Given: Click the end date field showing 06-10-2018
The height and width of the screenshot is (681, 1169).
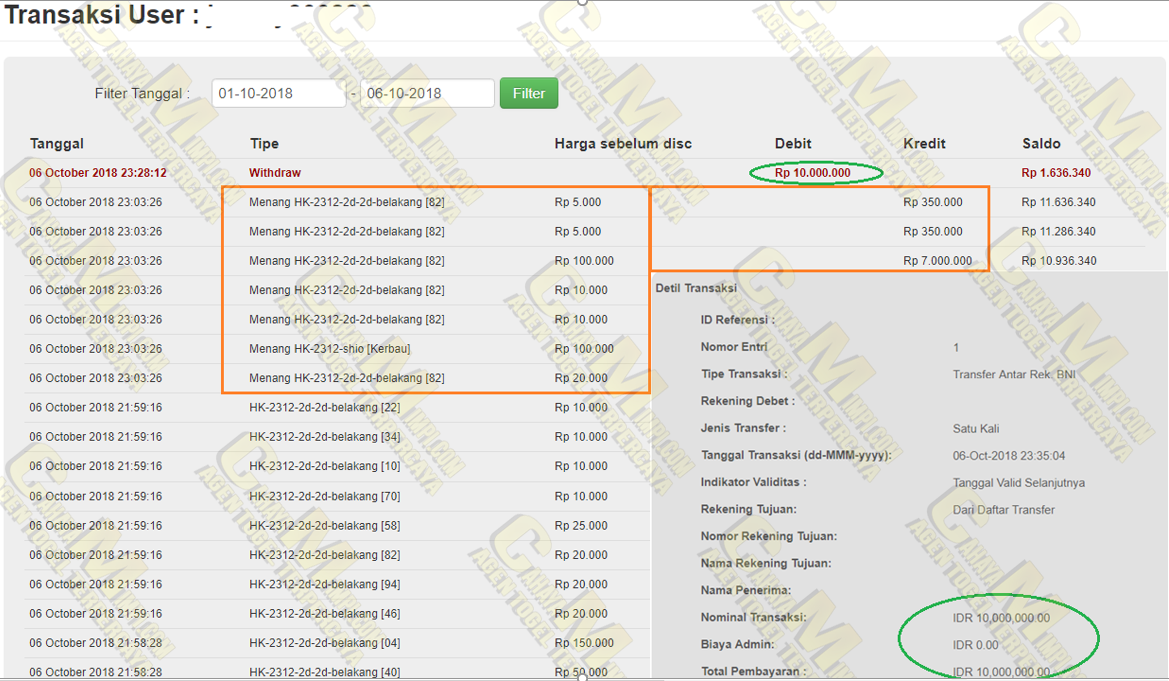Looking at the screenshot, I should [426, 93].
